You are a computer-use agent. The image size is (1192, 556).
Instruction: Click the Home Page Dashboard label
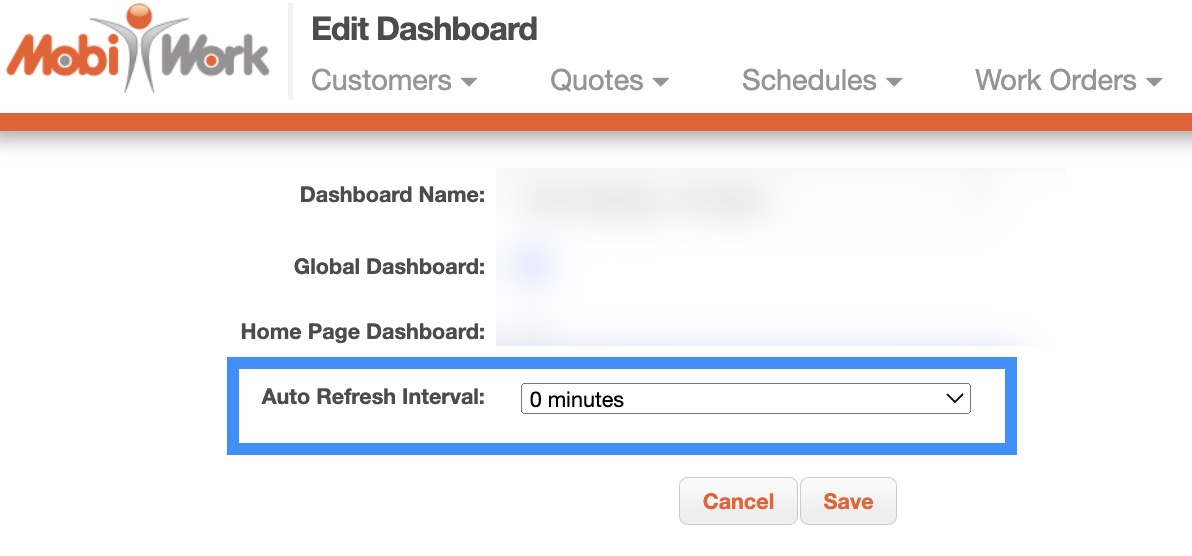(x=362, y=332)
